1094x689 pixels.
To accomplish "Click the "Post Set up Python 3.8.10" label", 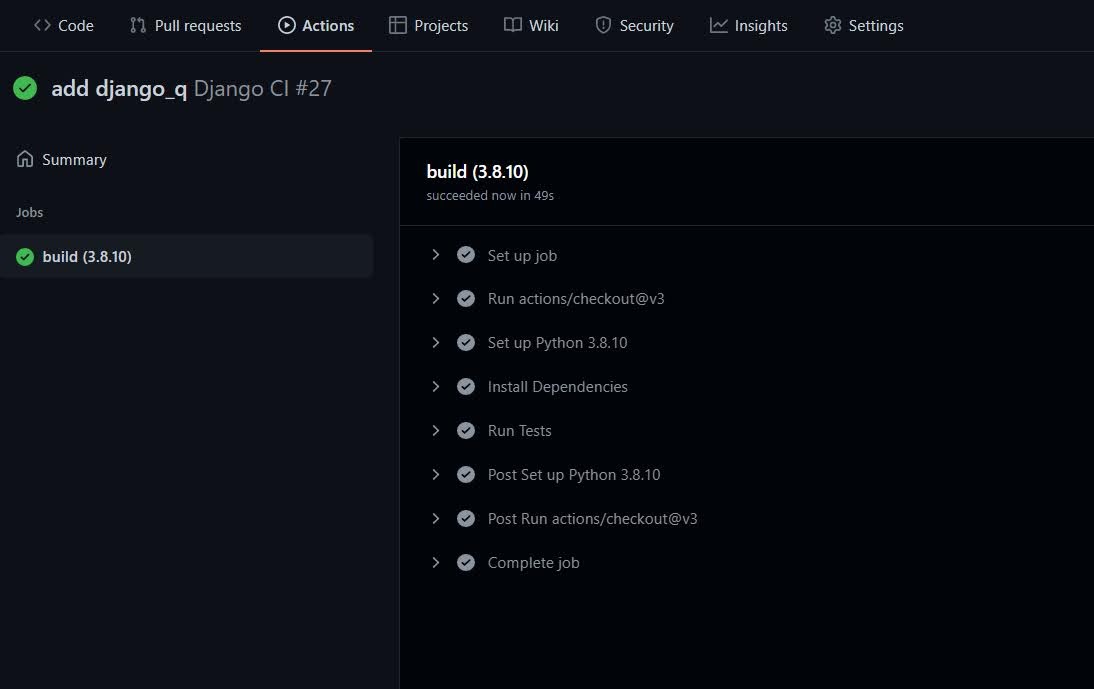I will click(x=574, y=474).
